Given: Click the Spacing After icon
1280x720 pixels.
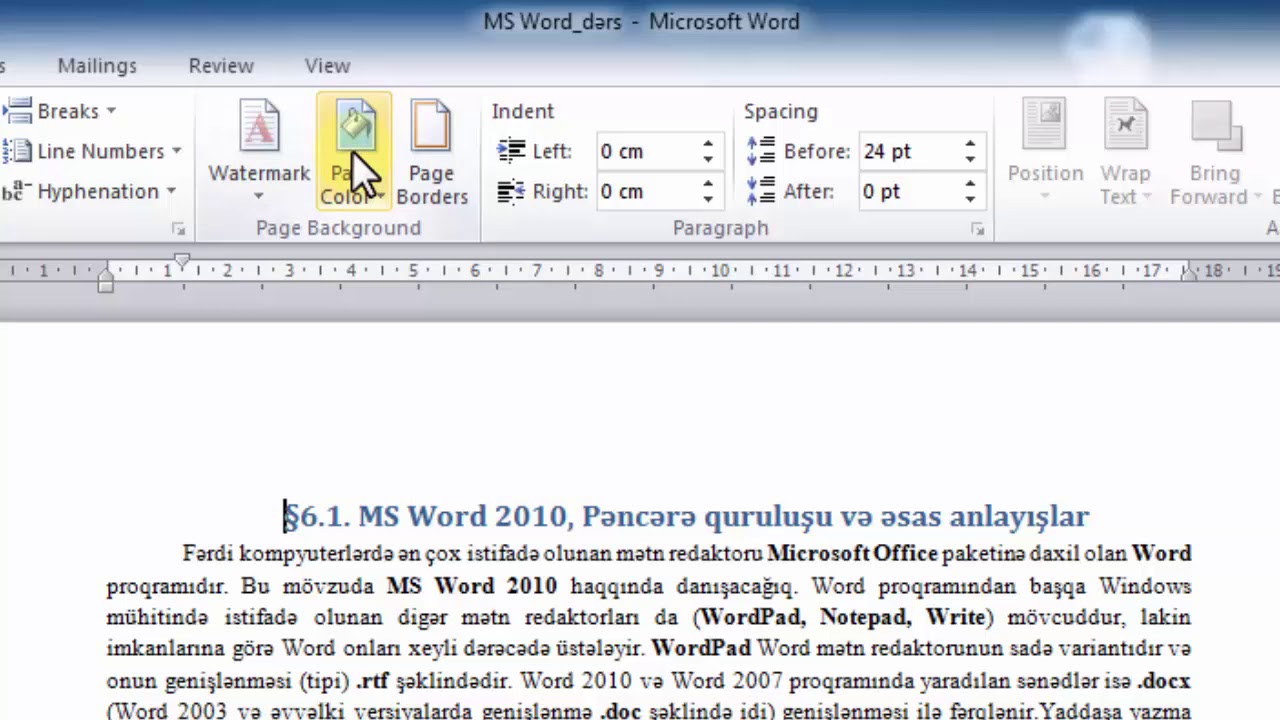Looking at the screenshot, I should click(x=761, y=191).
